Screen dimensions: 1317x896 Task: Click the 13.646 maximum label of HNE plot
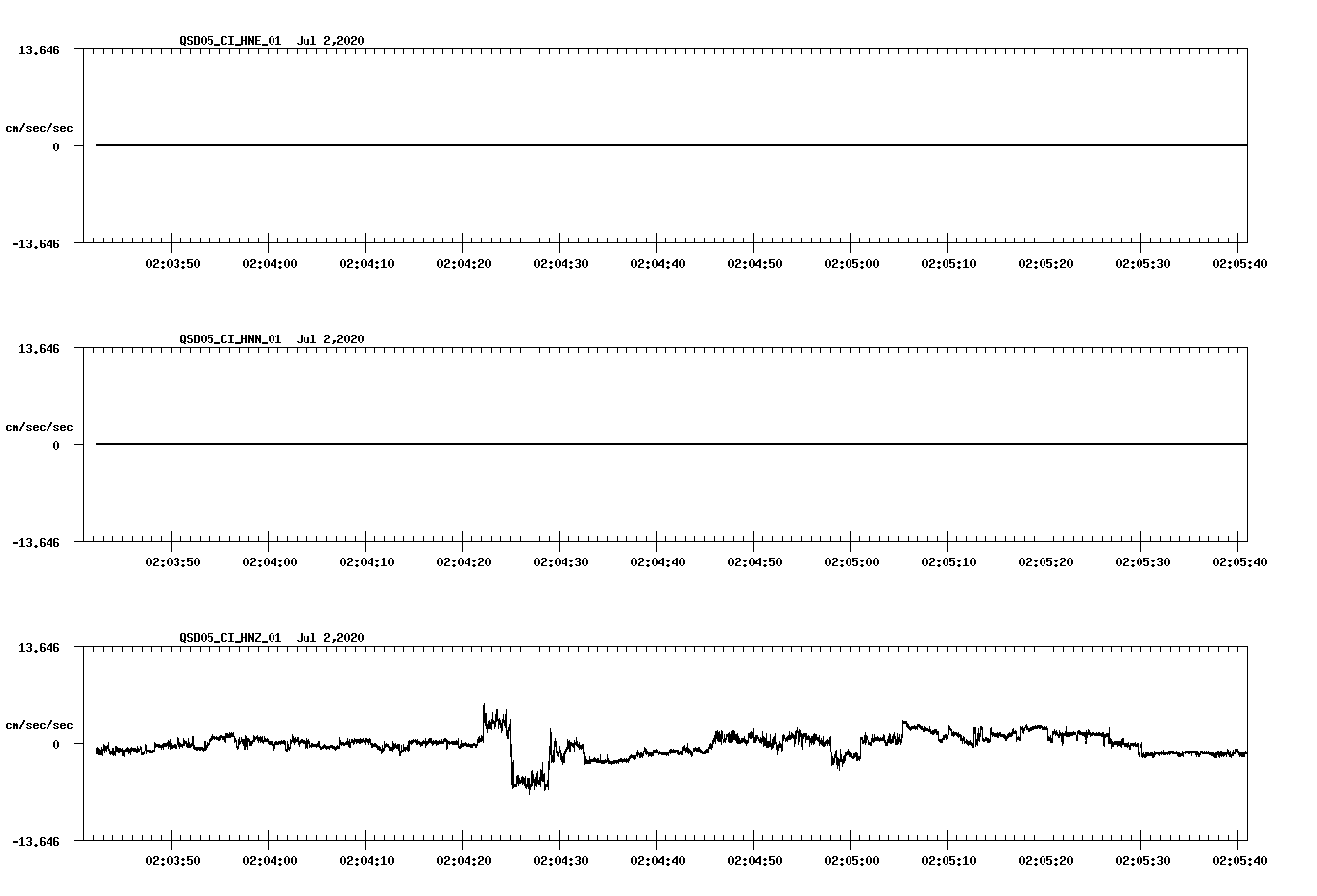tap(40, 49)
